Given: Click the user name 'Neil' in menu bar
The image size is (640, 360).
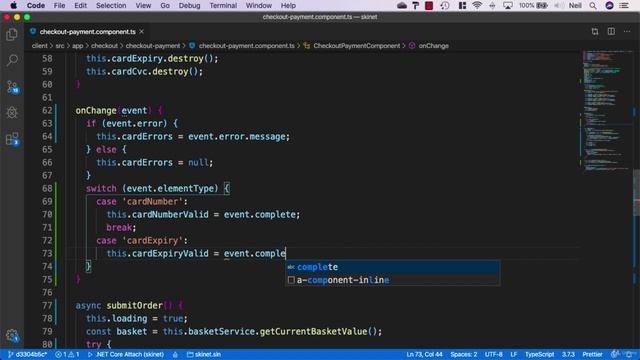Looking at the screenshot, I should (x=575, y=5).
